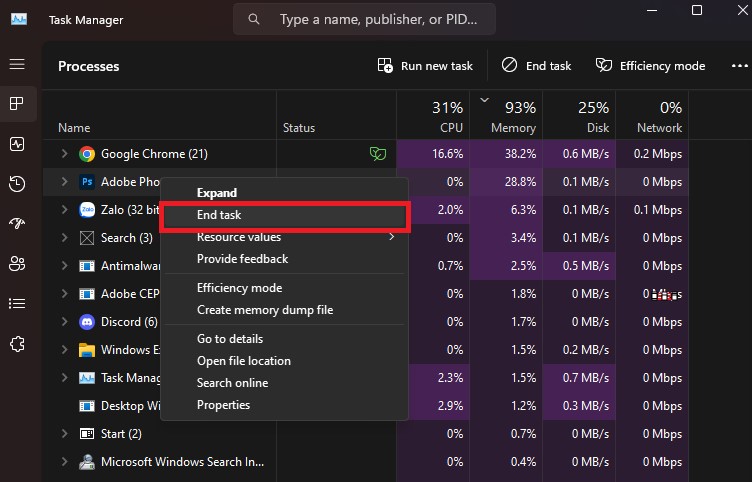Image resolution: width=752 pixels, height=482 pixels.
Task: Open the hamburger navigation menu
Action: pyautogui.click(x=17, y=64)
